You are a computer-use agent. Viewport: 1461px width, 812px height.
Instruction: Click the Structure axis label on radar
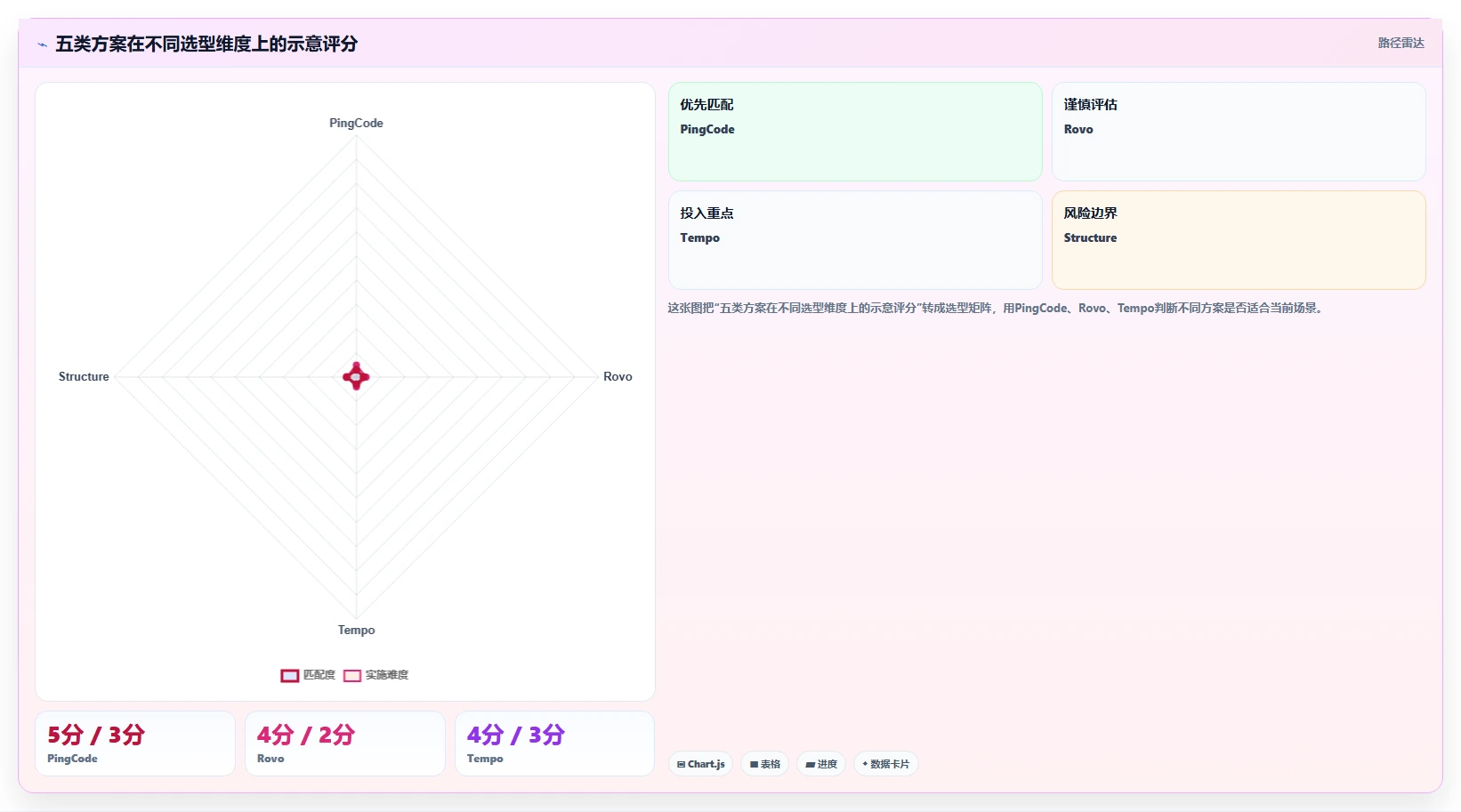(x=84, y=376)
